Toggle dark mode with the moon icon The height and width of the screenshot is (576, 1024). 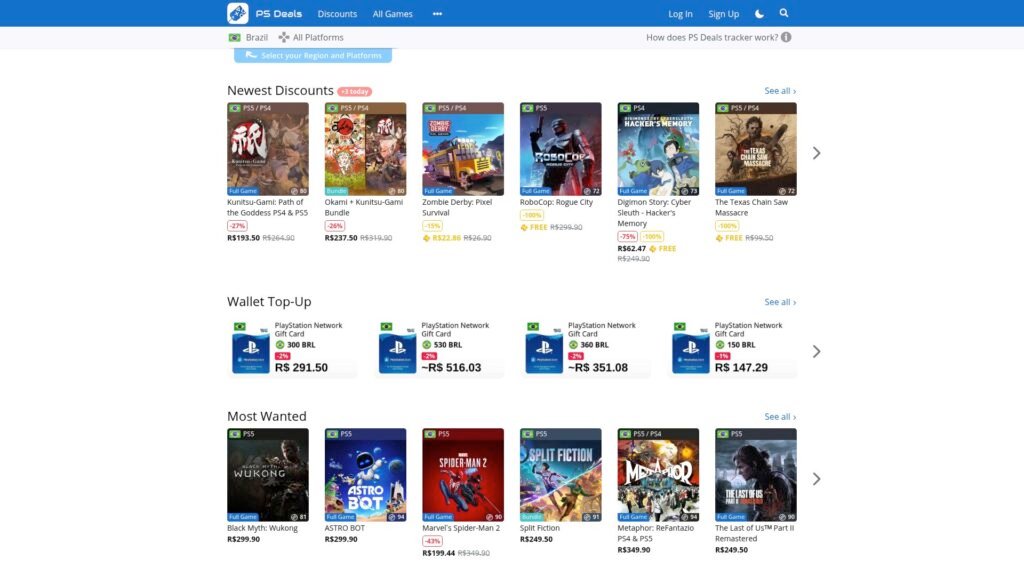[x=759, y=14]
